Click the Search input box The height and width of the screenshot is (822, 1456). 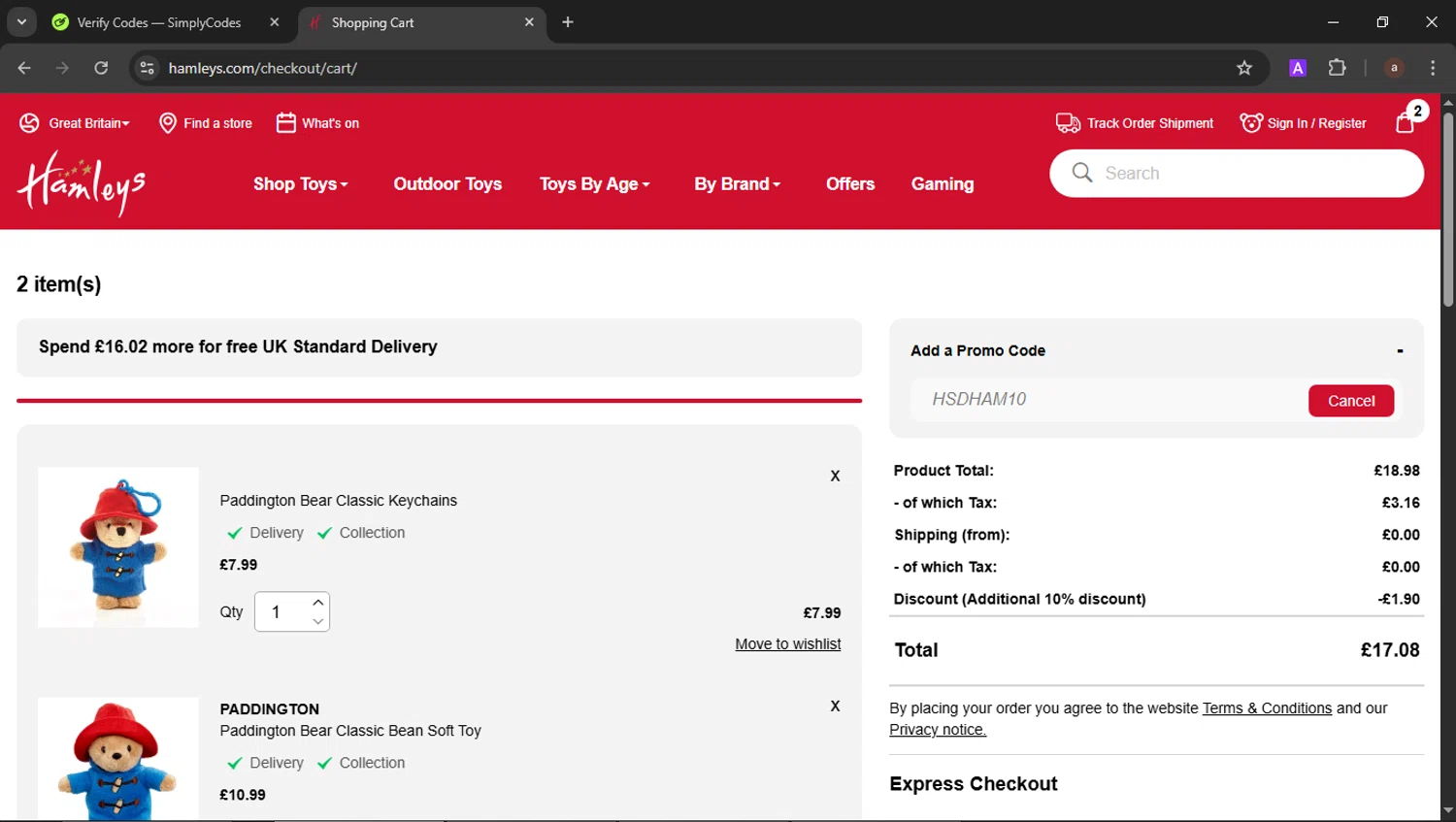[1237, 173]
